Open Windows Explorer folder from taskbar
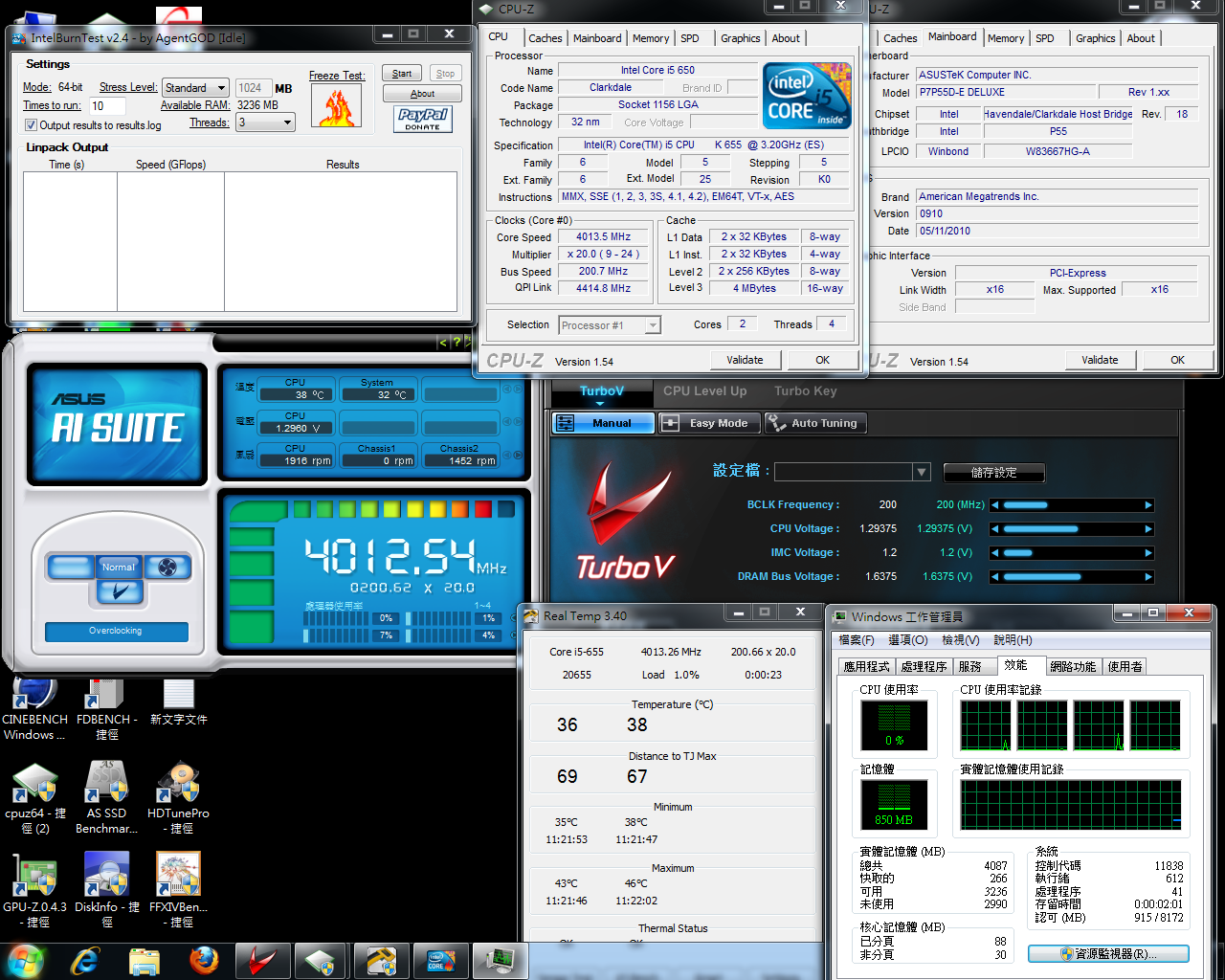The image size is (1225, 980). 144,961
